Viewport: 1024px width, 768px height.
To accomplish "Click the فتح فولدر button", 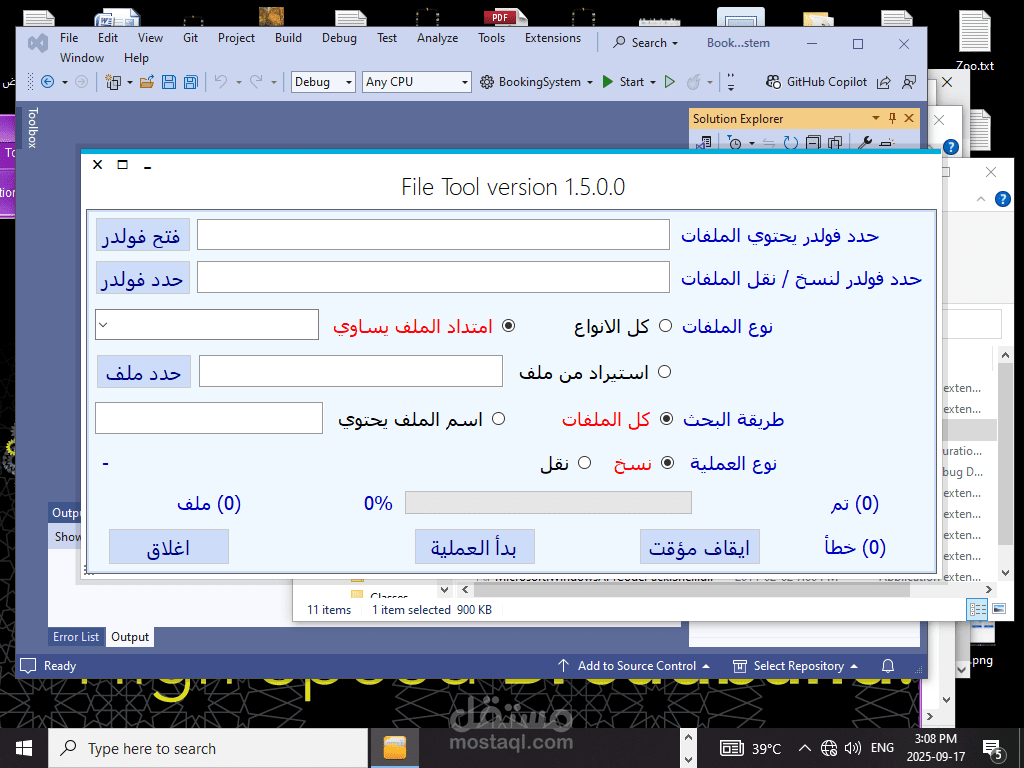I will pos(143,234).
